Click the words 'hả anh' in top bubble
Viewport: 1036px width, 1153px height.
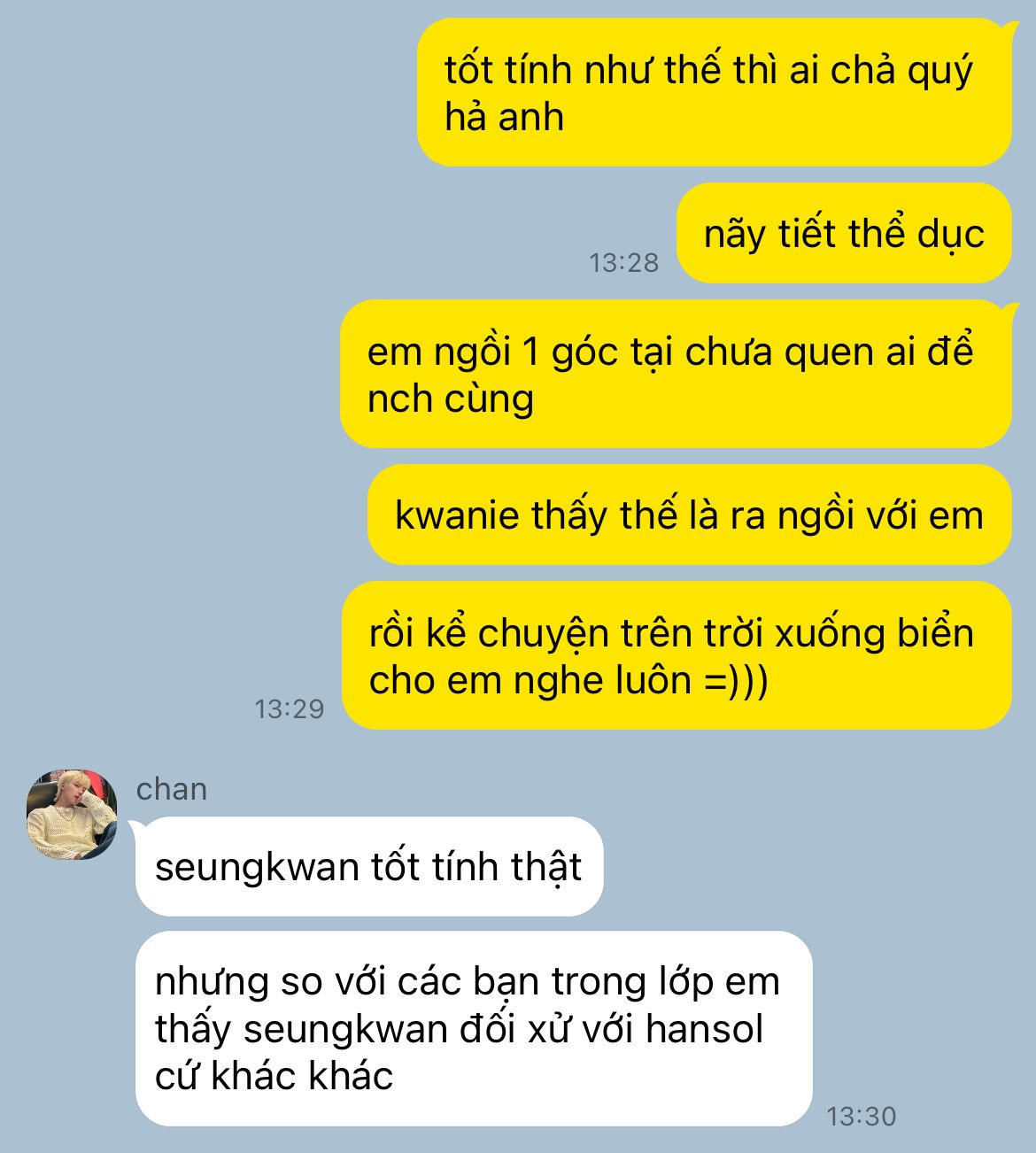504,117
